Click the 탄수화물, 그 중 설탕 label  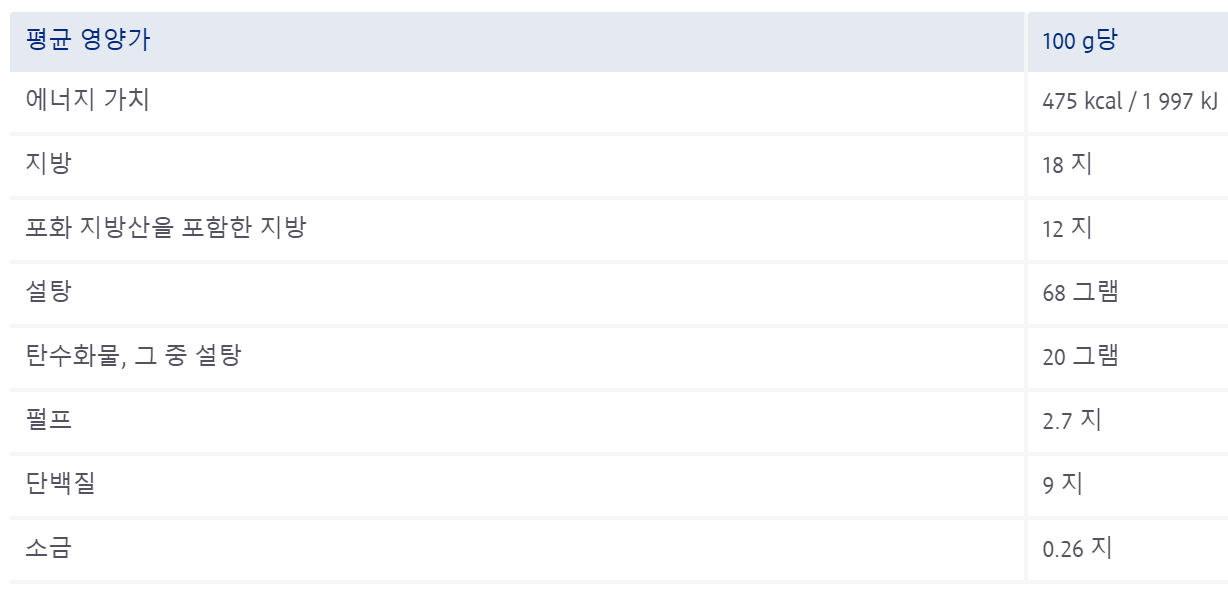133,356
